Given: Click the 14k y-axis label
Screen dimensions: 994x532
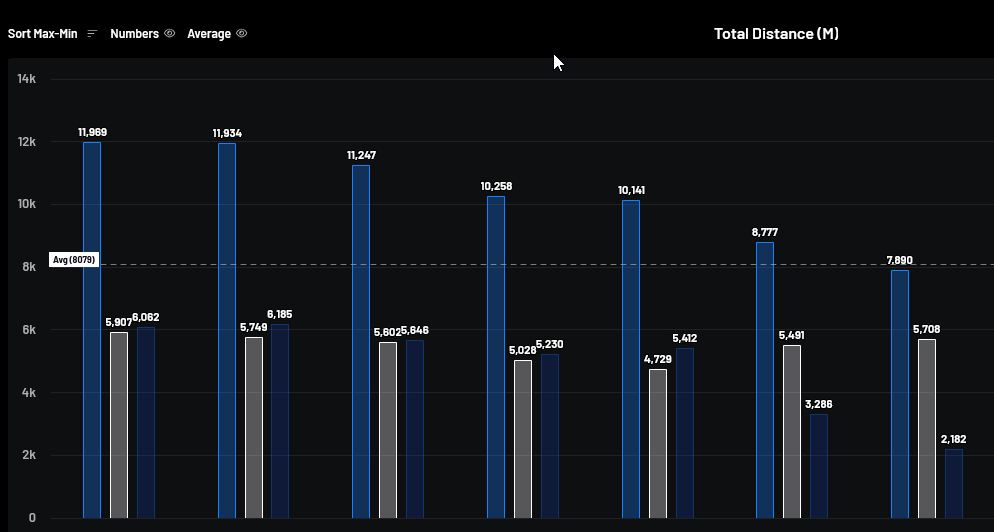Looking at the screenshot, I should click(x=26, y=79).
